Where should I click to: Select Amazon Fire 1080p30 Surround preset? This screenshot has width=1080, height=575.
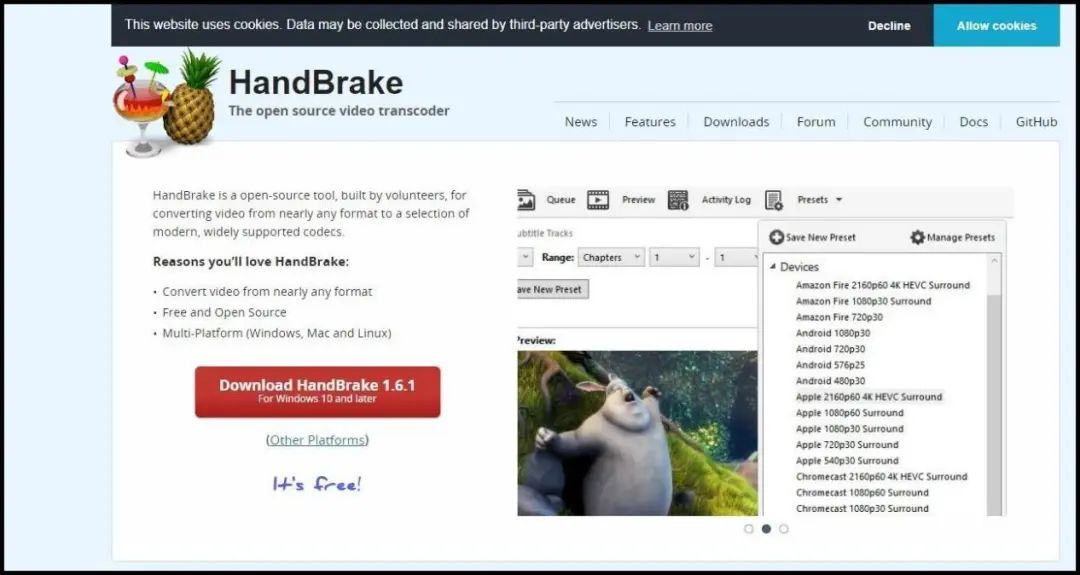(x=863, y=301)
